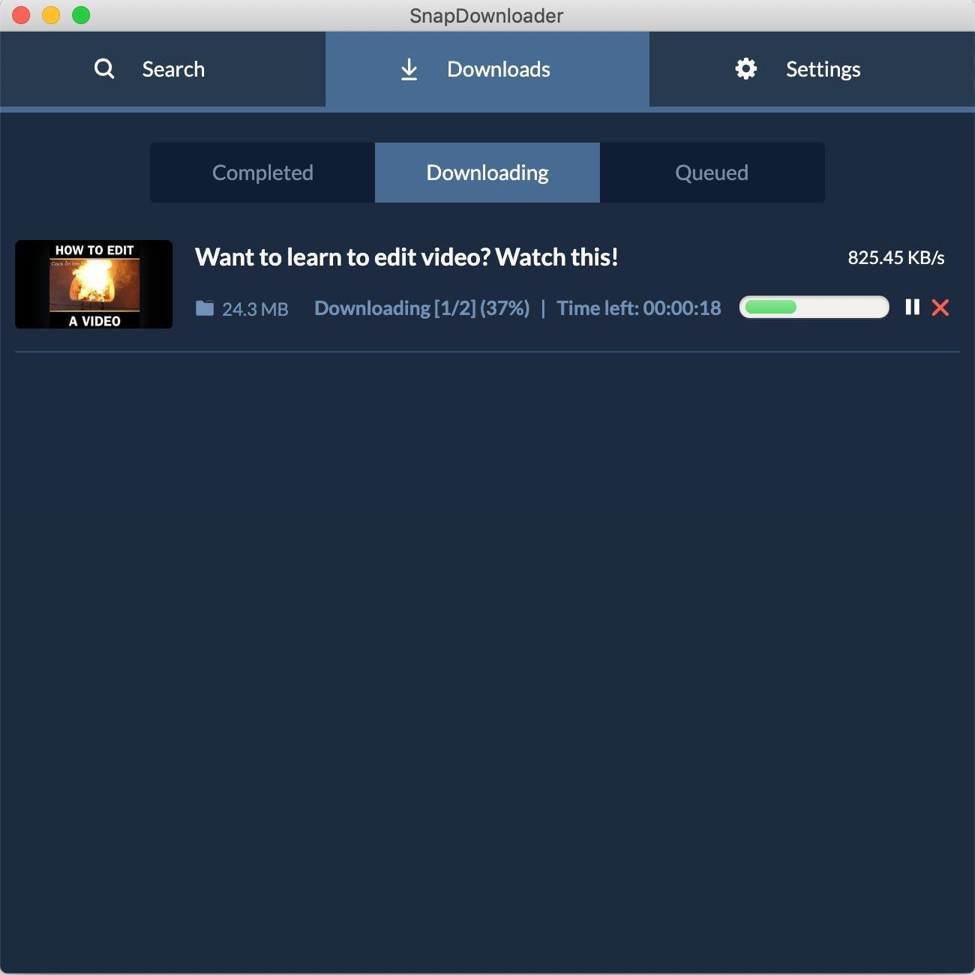The width and height of the screenshot is (975, 975).
Task: Show the Completed downloads list
Action: pyautogui.click(x=262, y=172)
